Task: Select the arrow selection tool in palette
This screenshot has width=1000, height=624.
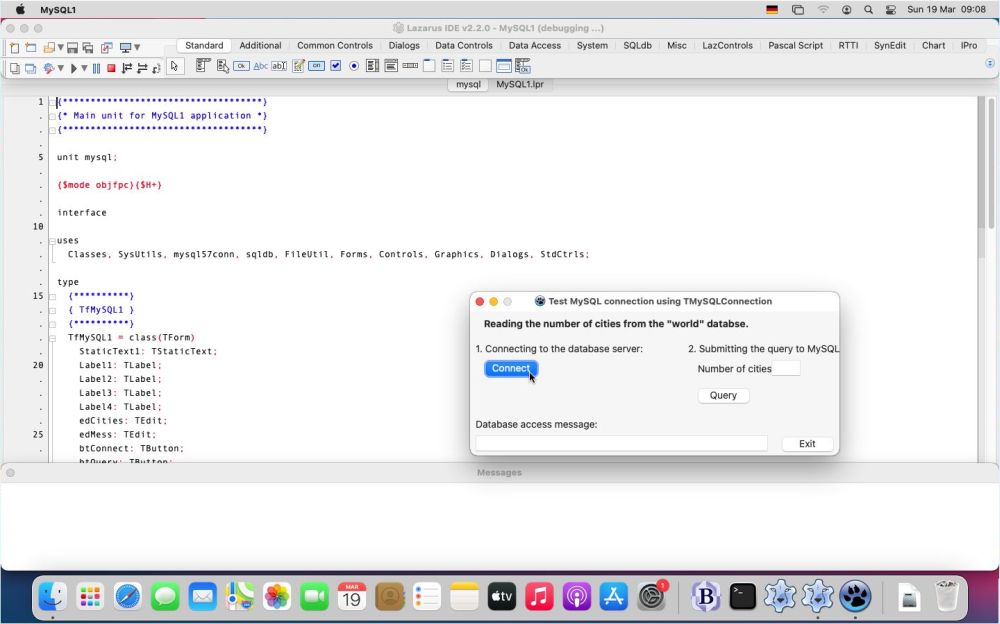Action: point(175,66)
